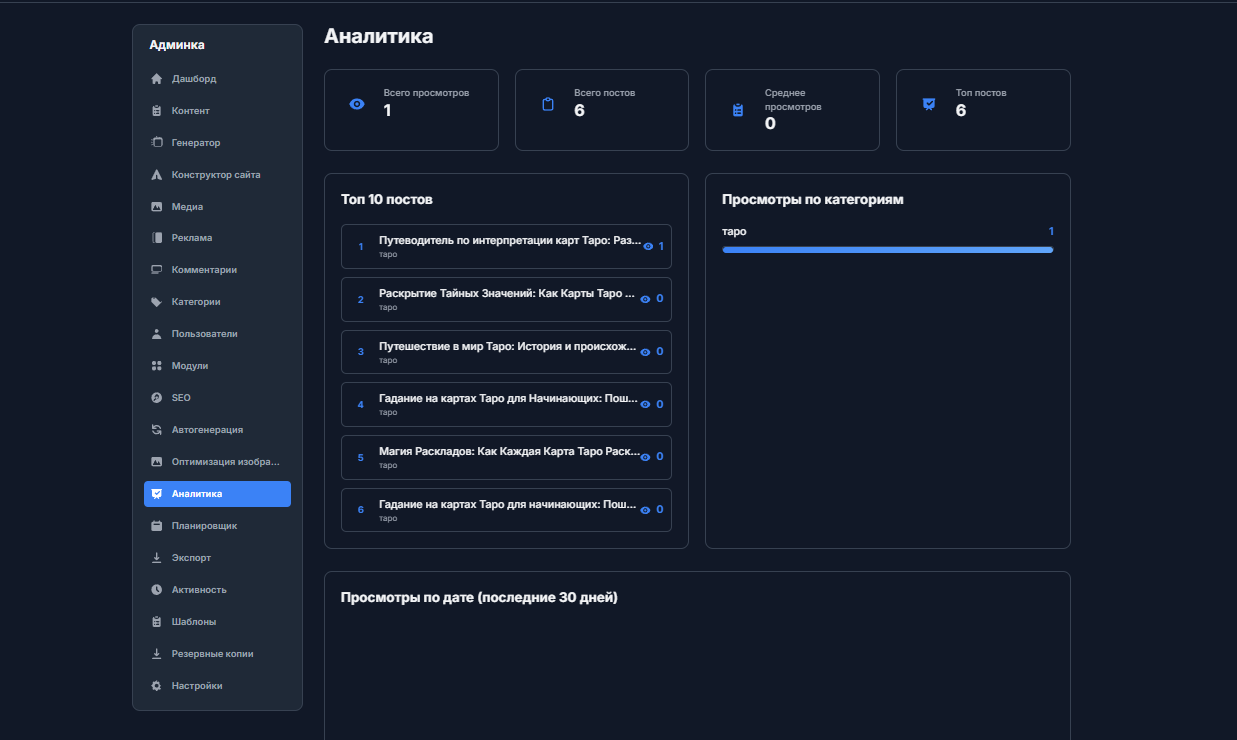Click the eye icon on post number 1
The width and height of the screenshot is (1237, 740).
(x=648, y=246)
